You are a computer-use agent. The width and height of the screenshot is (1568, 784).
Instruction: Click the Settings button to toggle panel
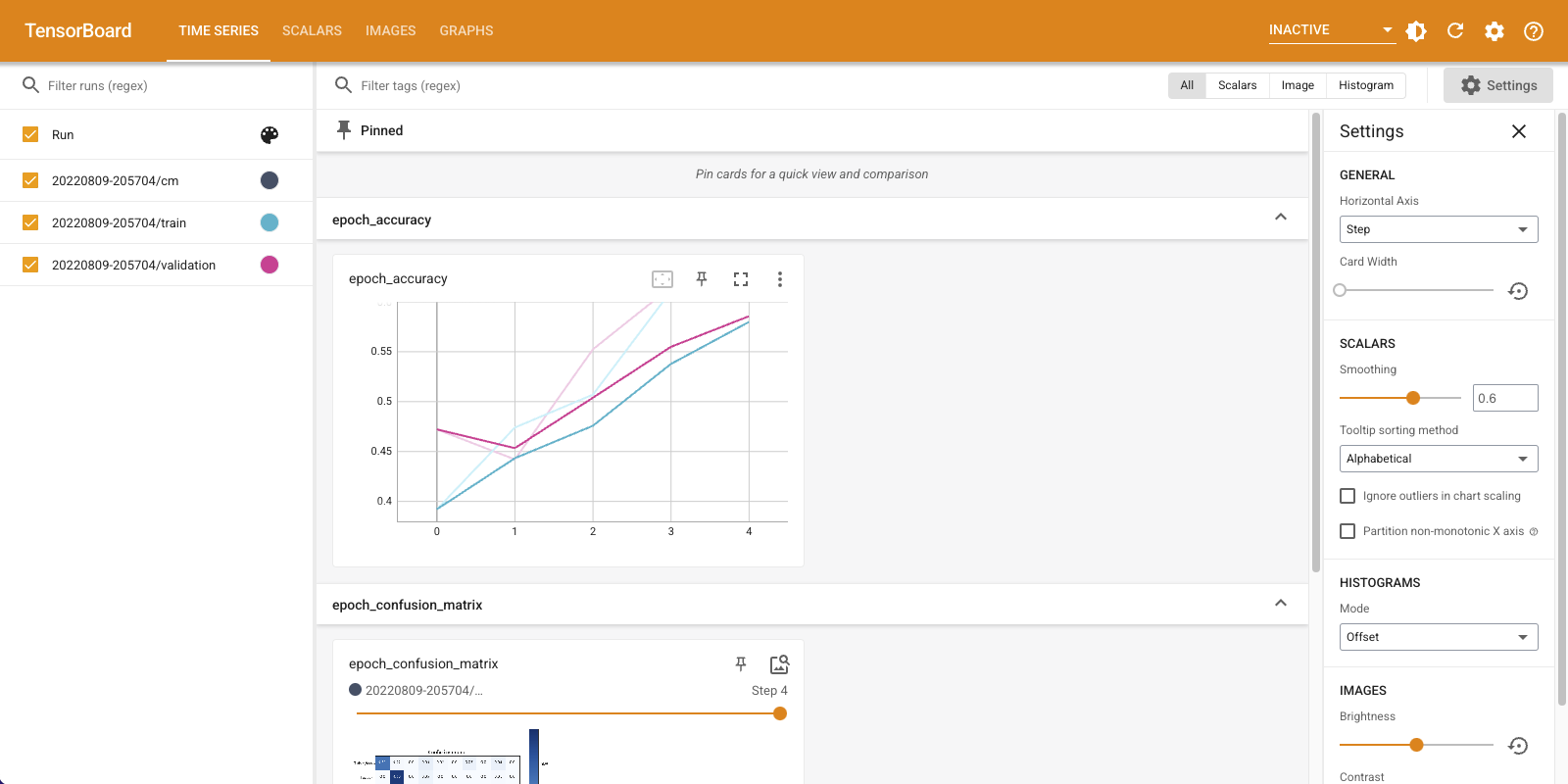(1497, 85)
